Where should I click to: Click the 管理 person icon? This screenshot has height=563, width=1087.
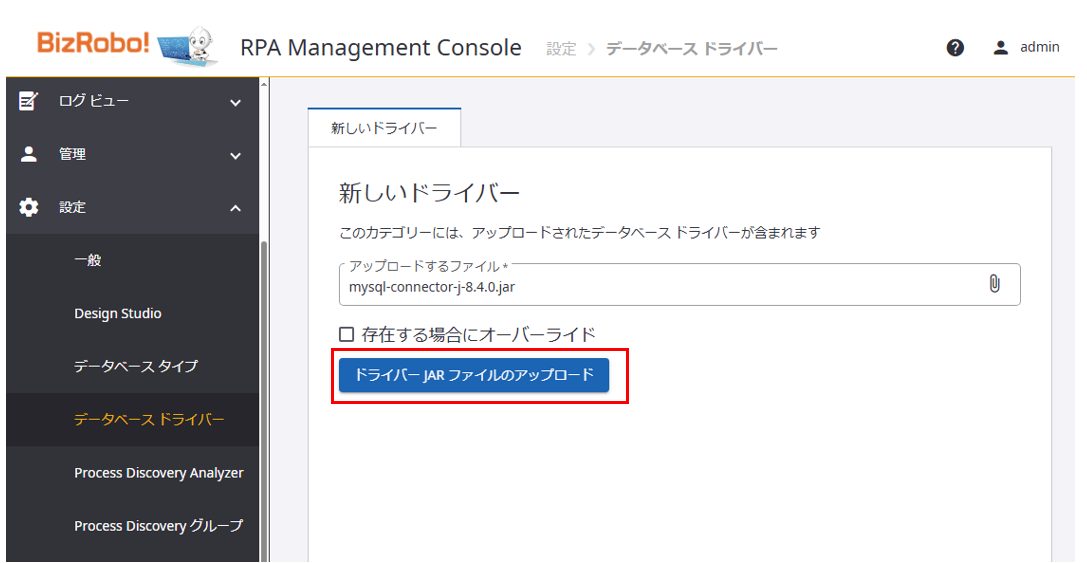pos(29,154)
